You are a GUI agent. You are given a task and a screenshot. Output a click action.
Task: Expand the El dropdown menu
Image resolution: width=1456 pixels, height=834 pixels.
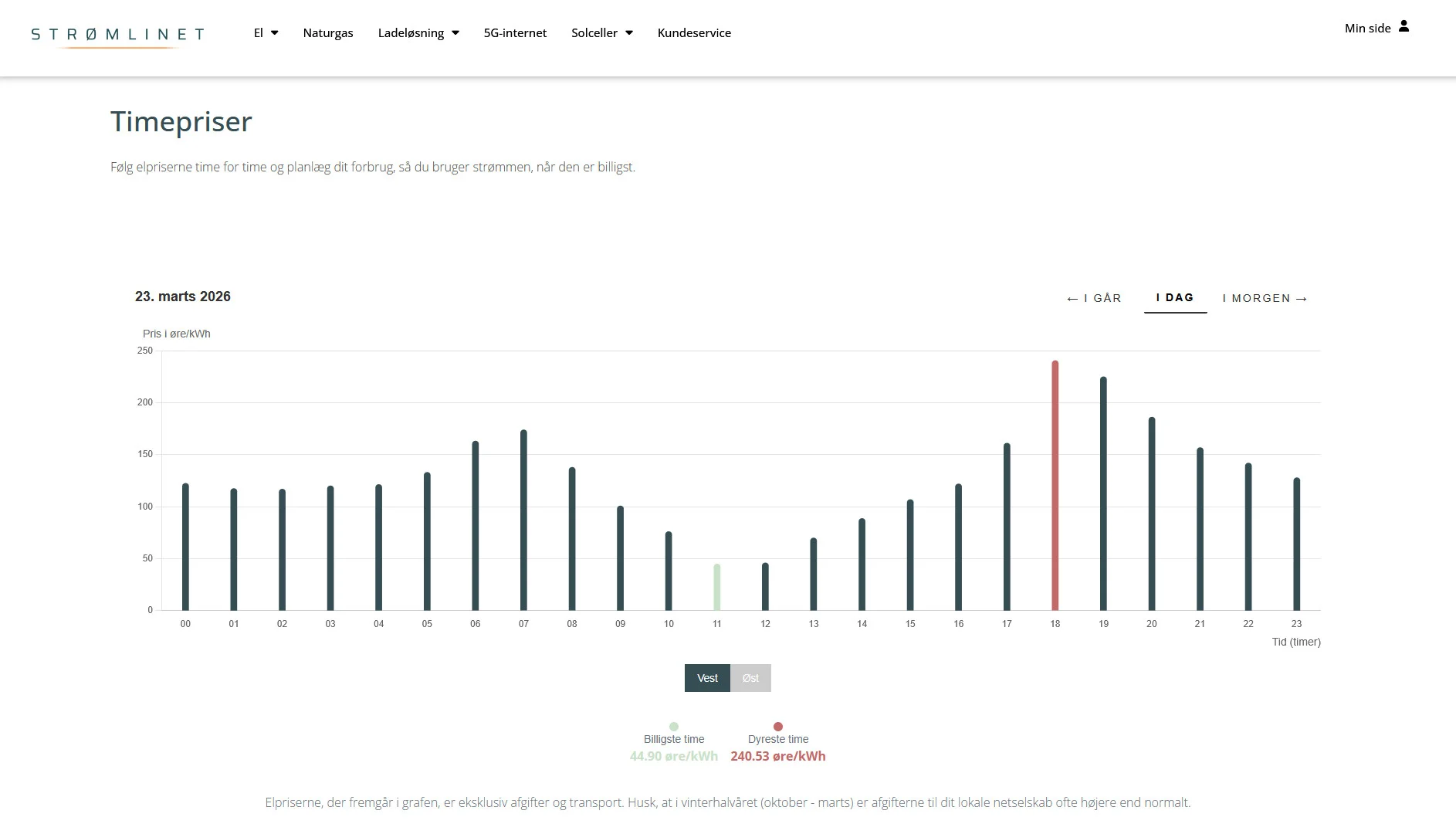pyautogui.click(x=266, y=33)
